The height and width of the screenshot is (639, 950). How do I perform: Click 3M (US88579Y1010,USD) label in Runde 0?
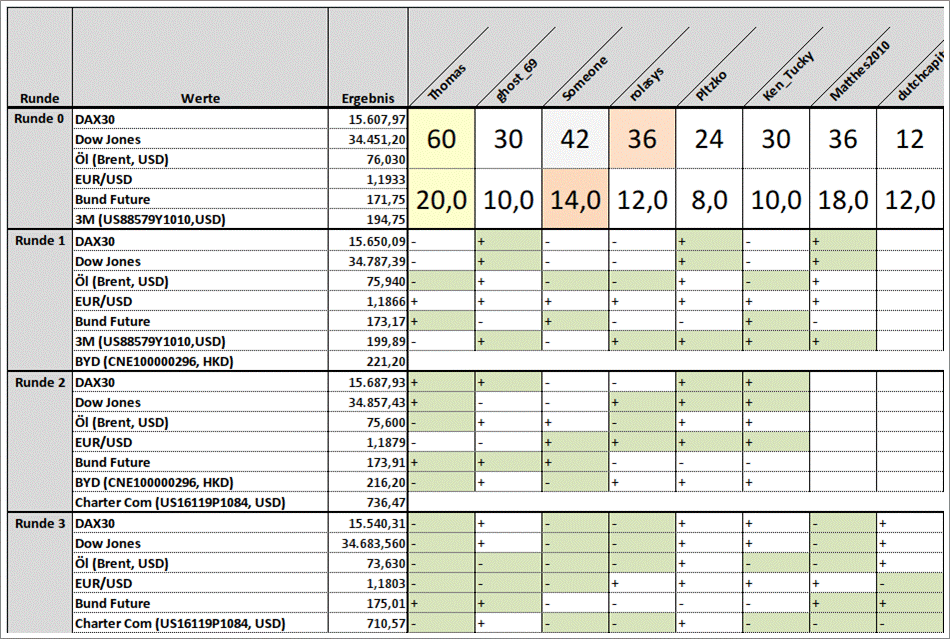click(x=150, y=219)
